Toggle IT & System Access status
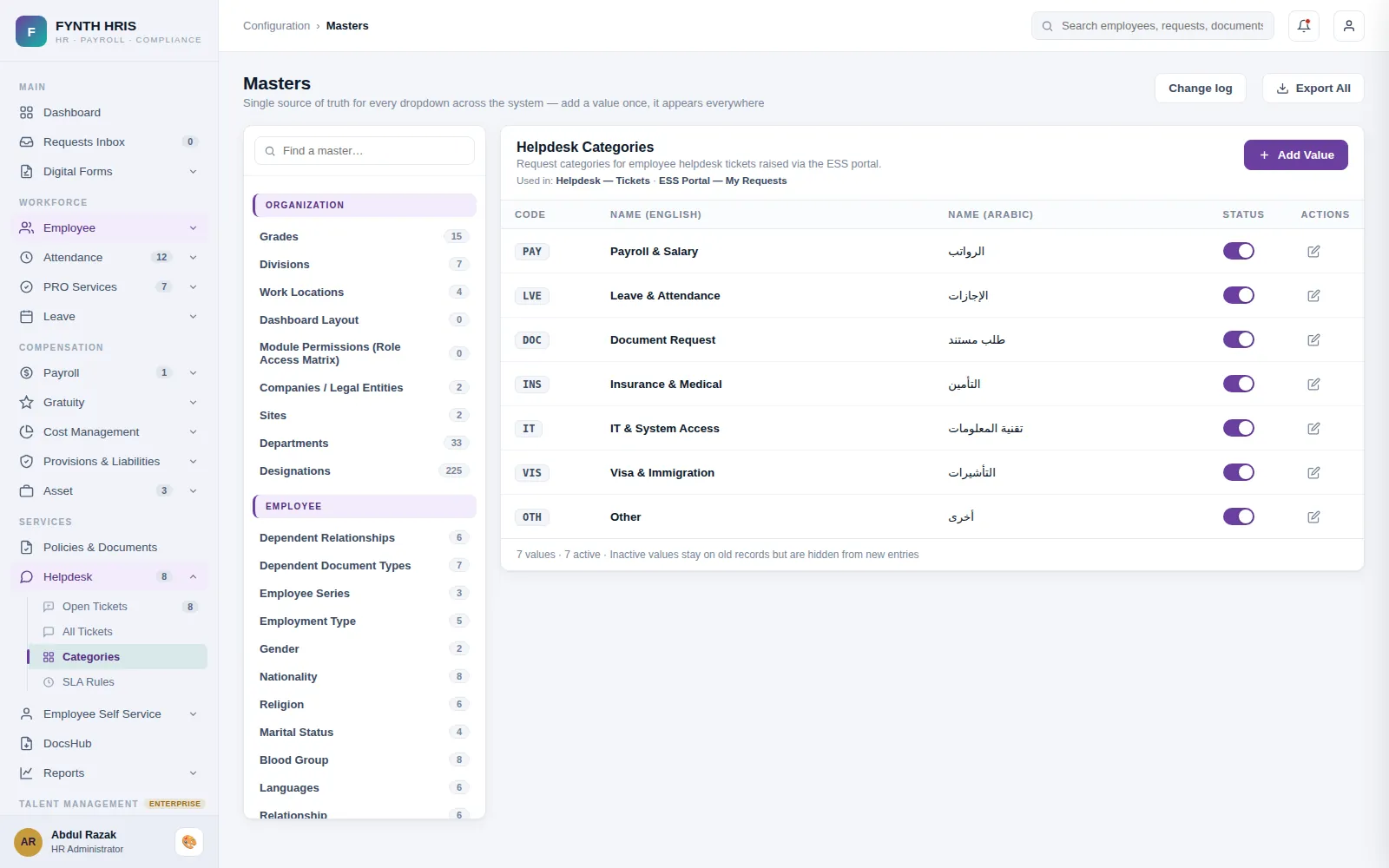The image size is (1389, 868). [1239, 428]
